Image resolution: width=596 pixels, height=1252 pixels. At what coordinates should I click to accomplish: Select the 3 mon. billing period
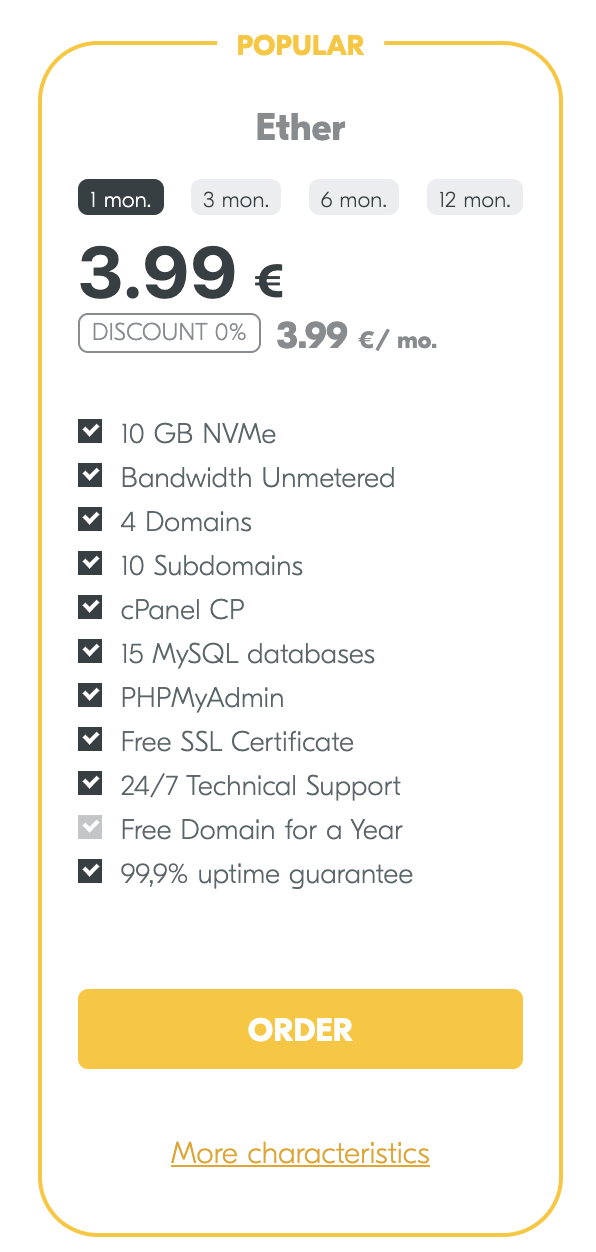(x=236, y=198)
